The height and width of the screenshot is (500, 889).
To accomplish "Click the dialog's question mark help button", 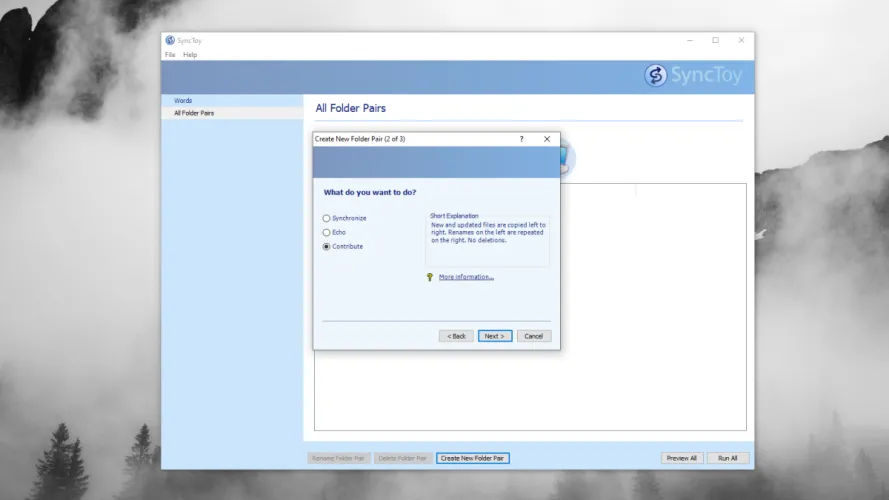I will tap(521, 139).
